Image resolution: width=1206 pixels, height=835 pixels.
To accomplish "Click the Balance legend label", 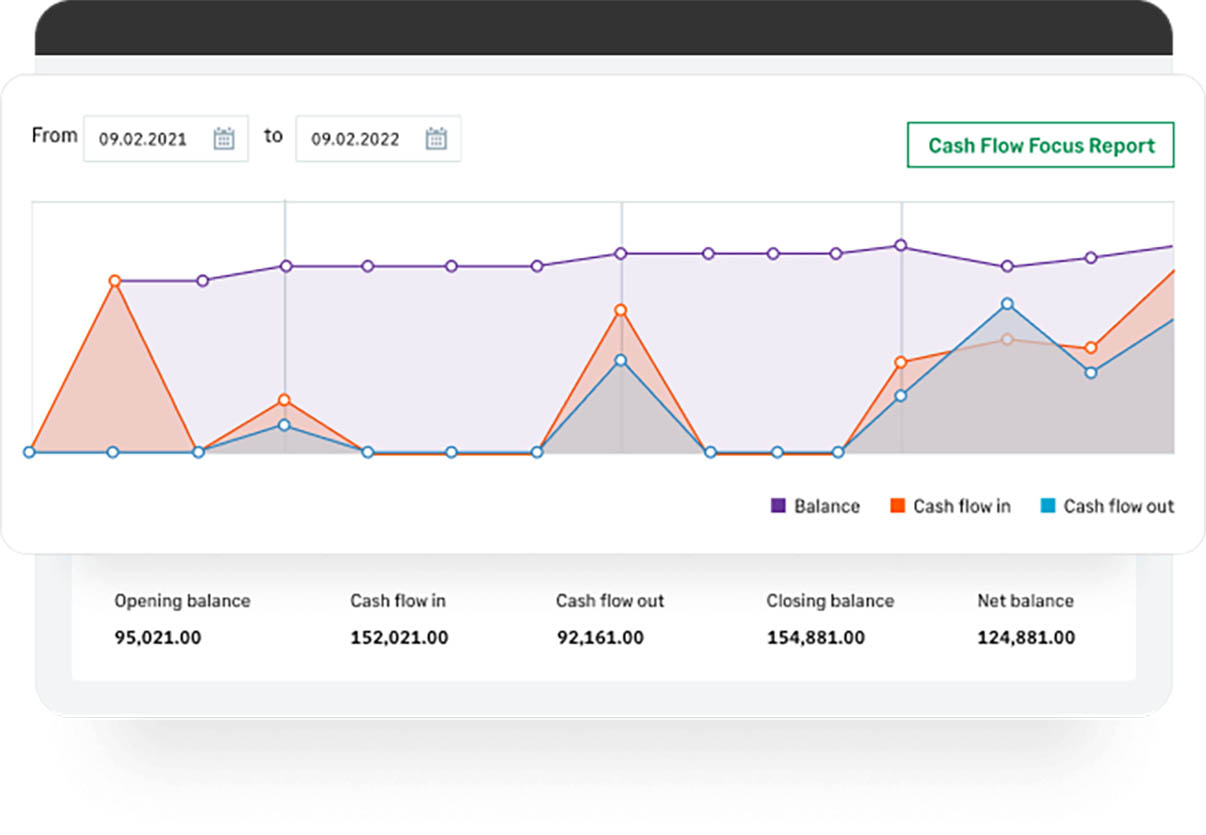I will (x=826, y=506).
